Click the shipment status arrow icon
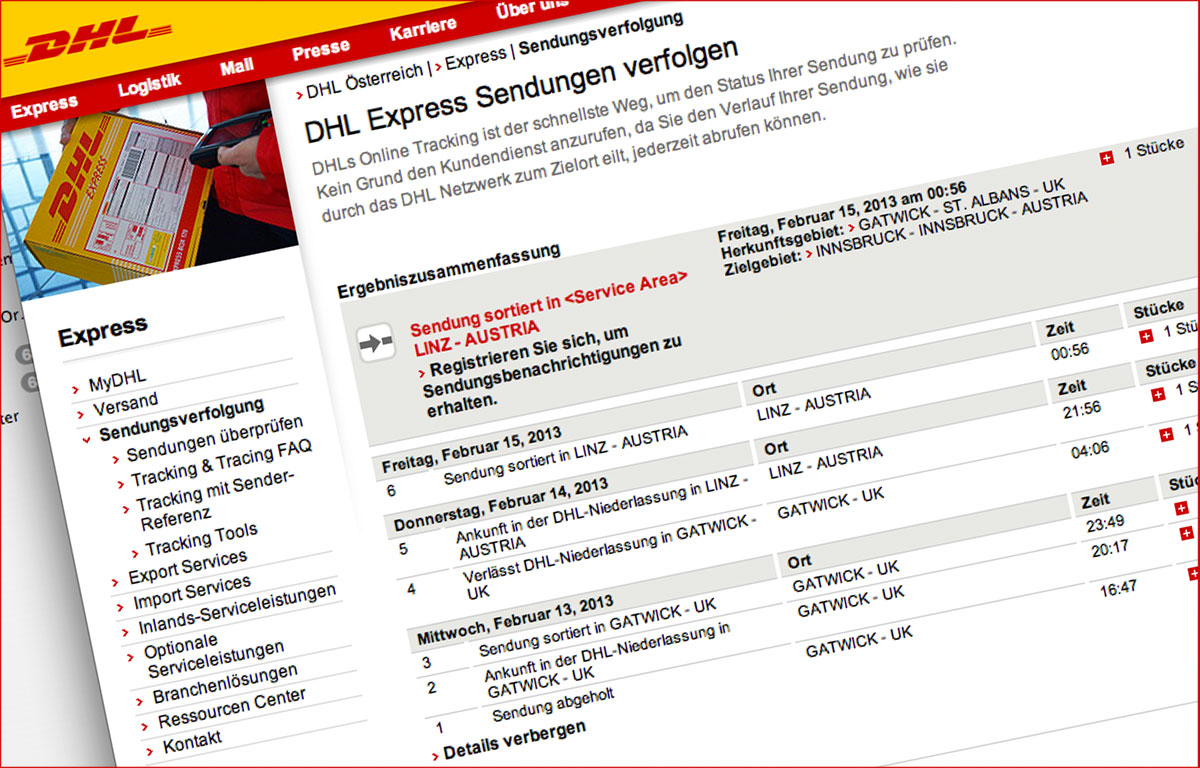1200x768 pixels. coord(377,345)
